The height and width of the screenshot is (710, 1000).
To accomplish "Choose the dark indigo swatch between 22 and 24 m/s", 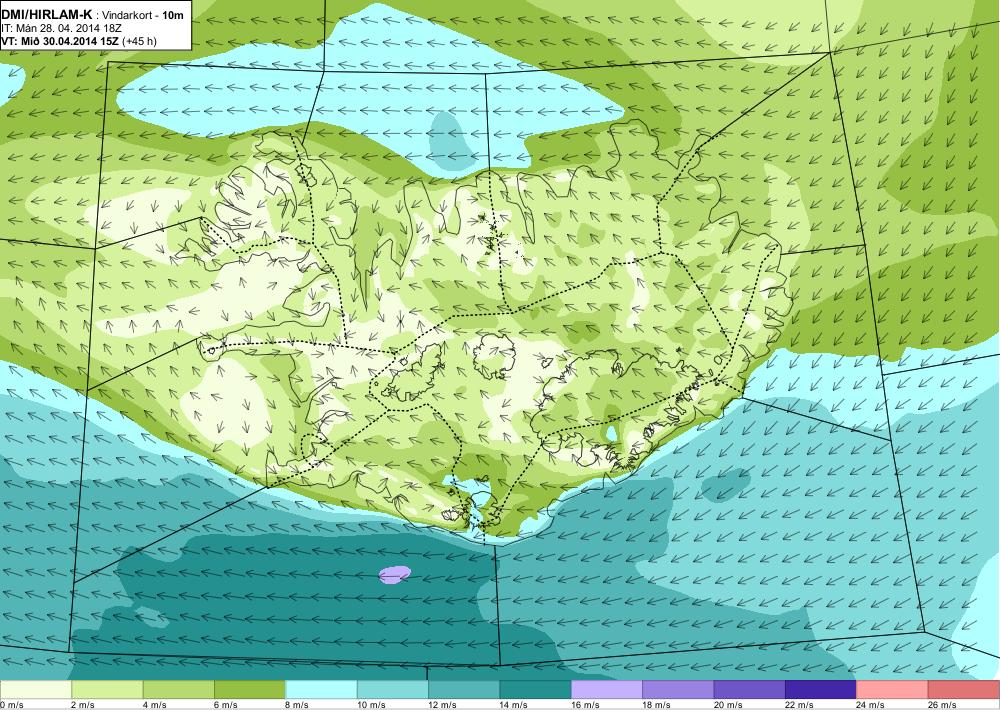I will (x=821, y=690).
